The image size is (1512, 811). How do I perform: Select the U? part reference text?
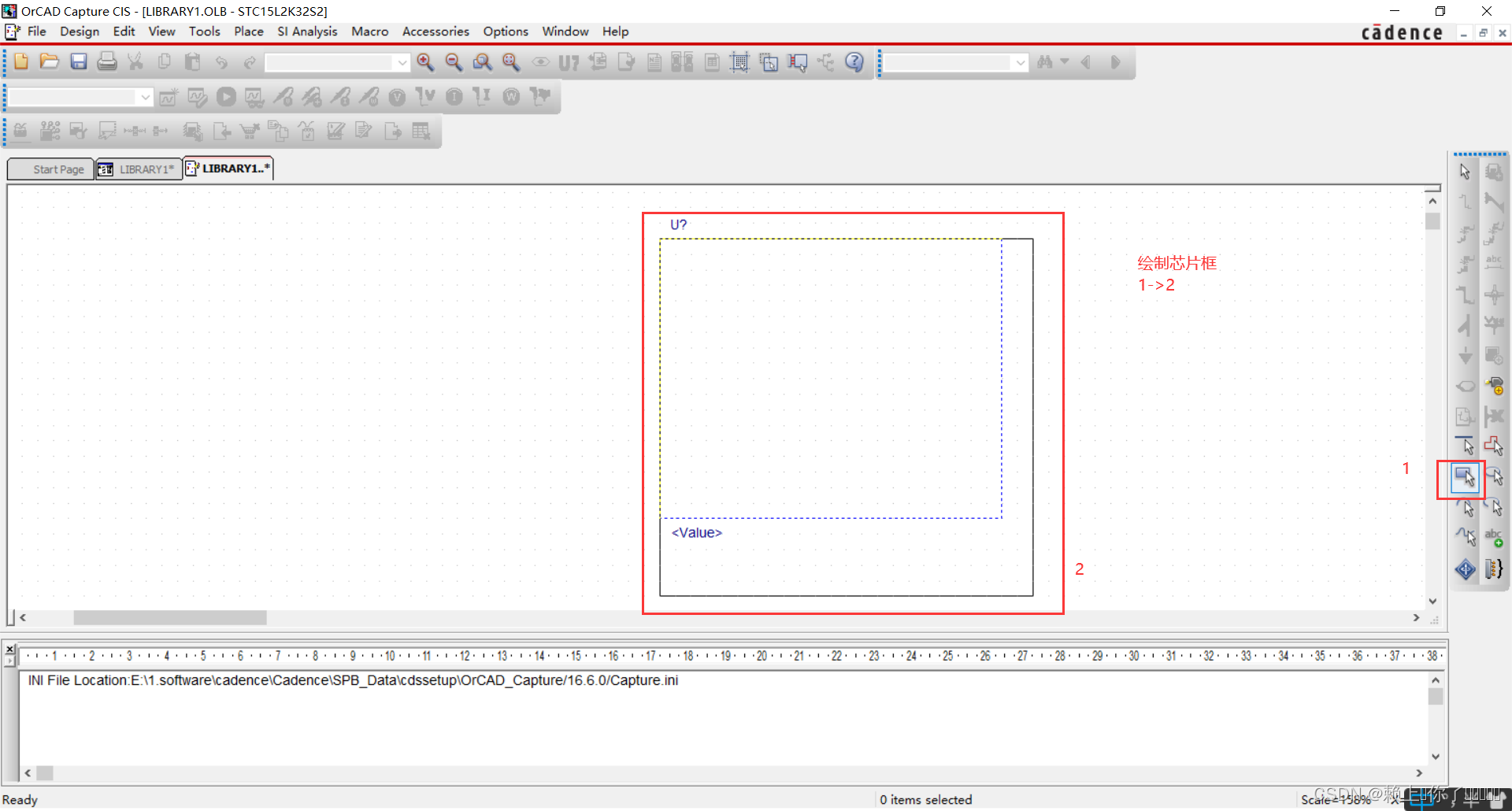click(678, 224)
